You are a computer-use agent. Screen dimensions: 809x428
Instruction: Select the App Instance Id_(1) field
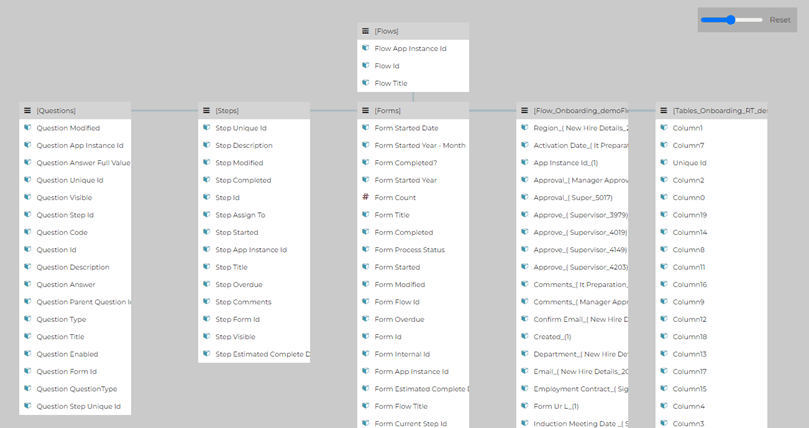pyautogui.click(x=572, y=162)
